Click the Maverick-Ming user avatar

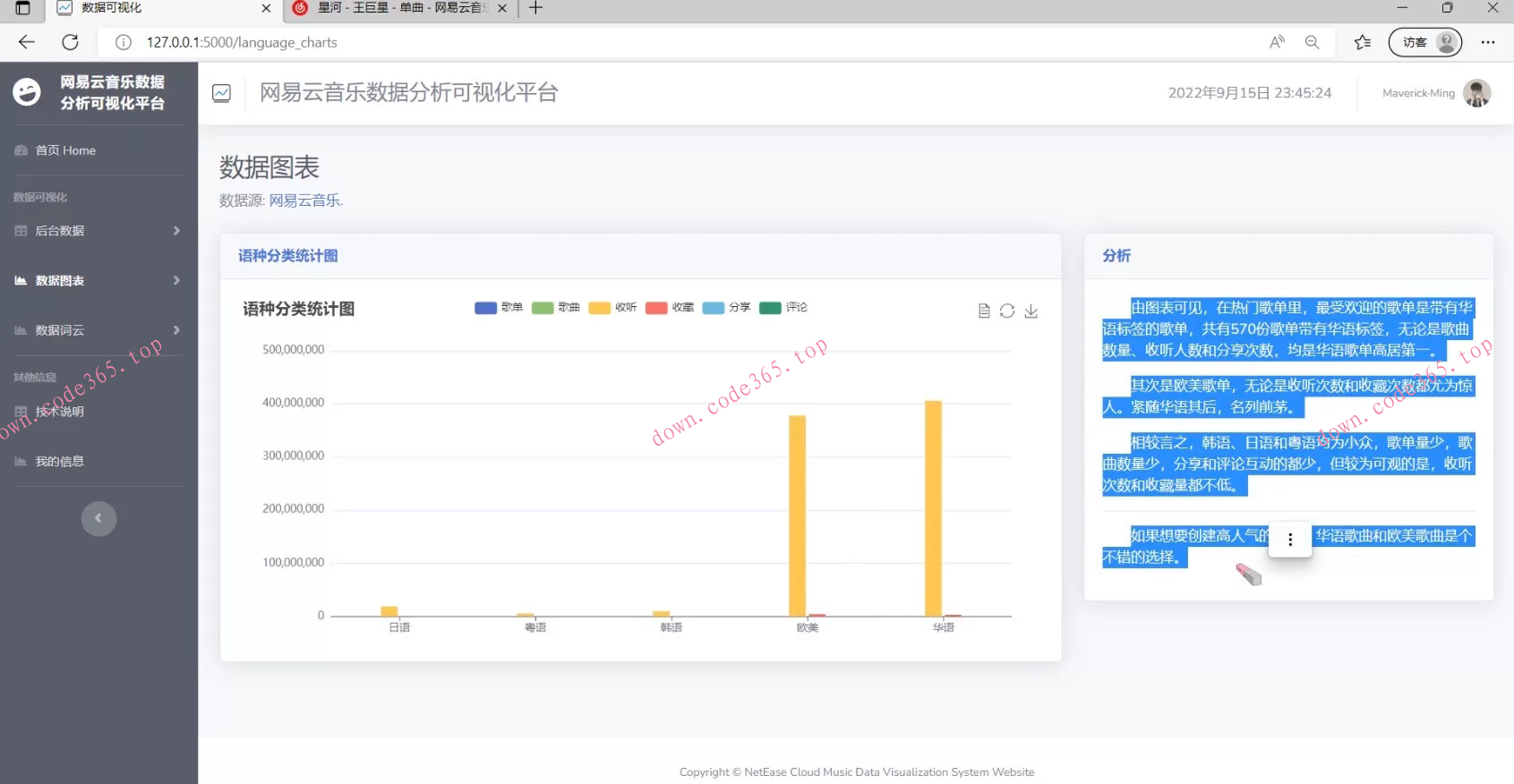tap(1476, 93)
